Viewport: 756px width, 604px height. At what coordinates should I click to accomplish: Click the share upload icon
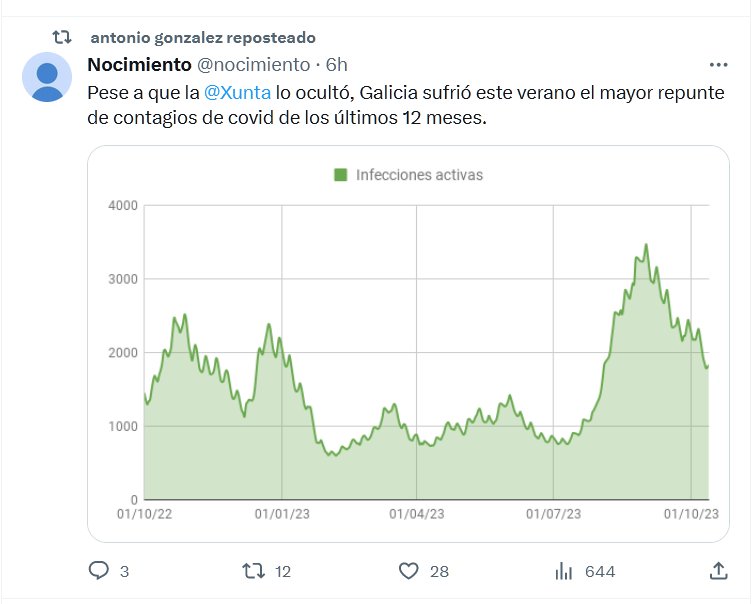coord(718,571)
